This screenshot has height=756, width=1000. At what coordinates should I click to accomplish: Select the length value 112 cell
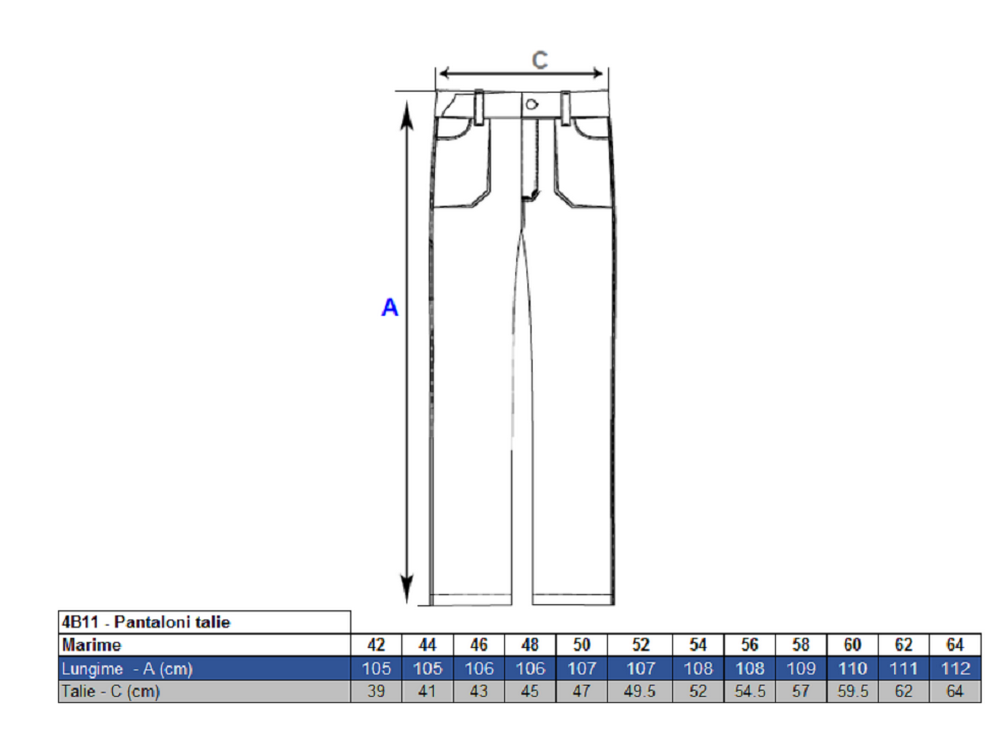pos(955,669)
